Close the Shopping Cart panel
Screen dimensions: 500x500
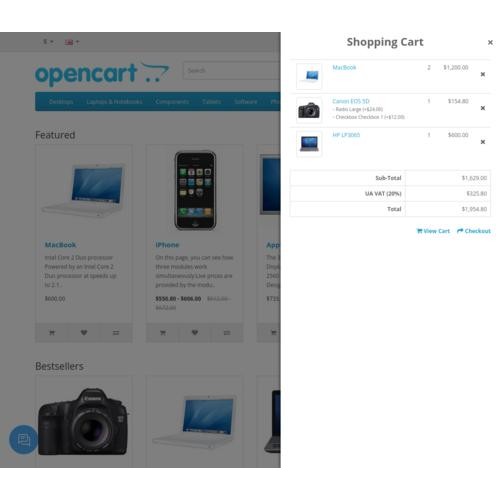(490, 42)
